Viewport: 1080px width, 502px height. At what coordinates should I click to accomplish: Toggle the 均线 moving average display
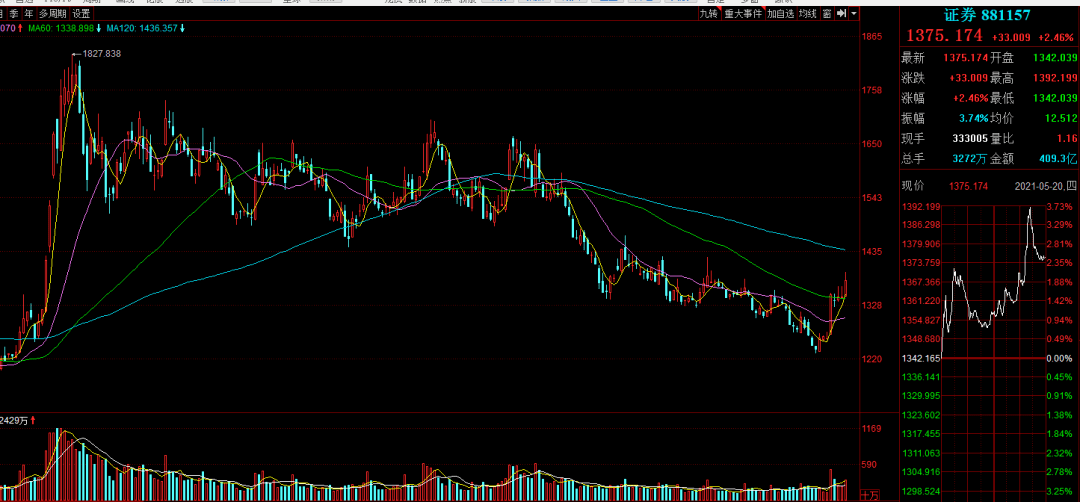(808, 14)
